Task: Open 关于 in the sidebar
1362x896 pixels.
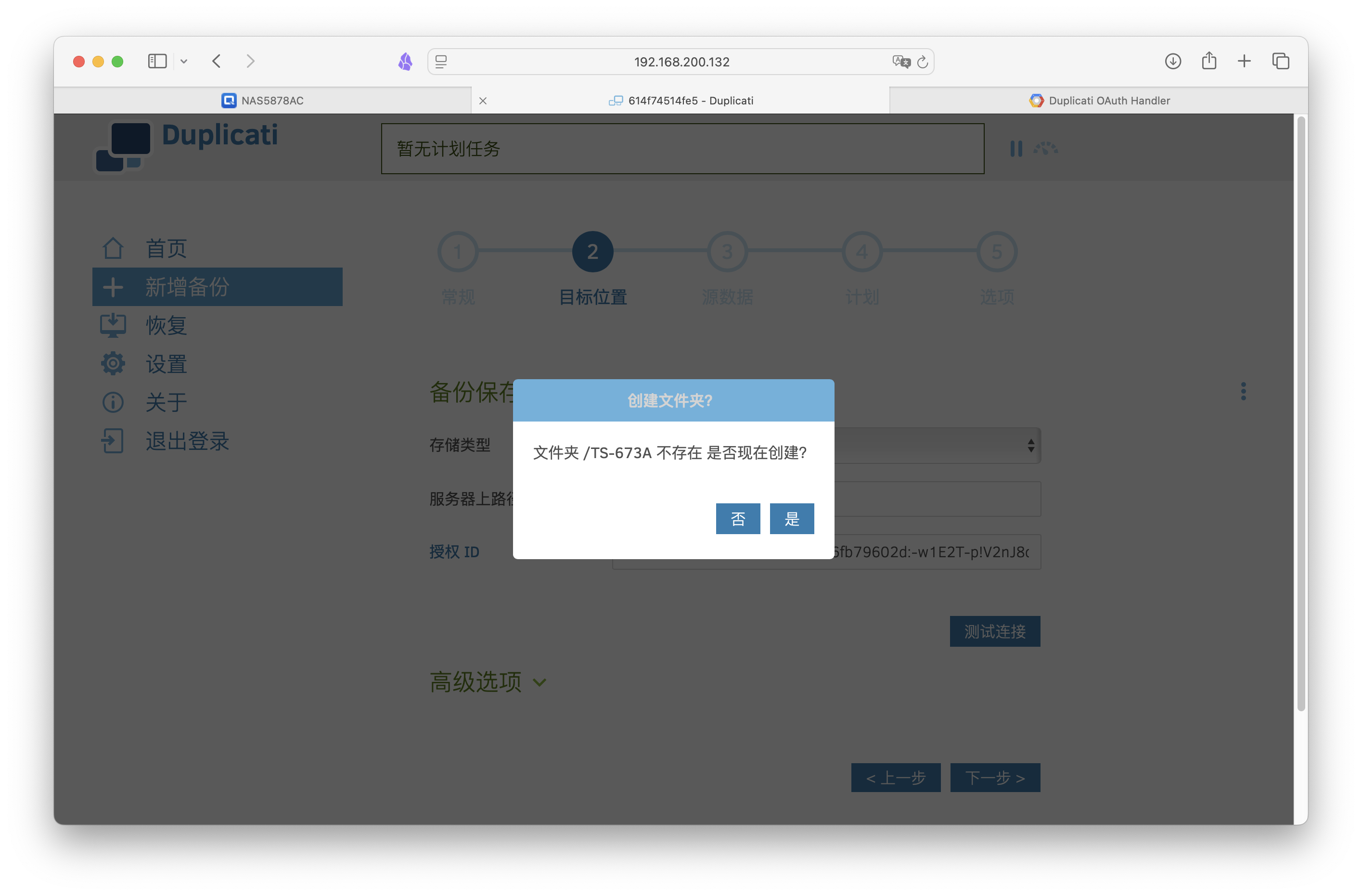Action: 166,402
